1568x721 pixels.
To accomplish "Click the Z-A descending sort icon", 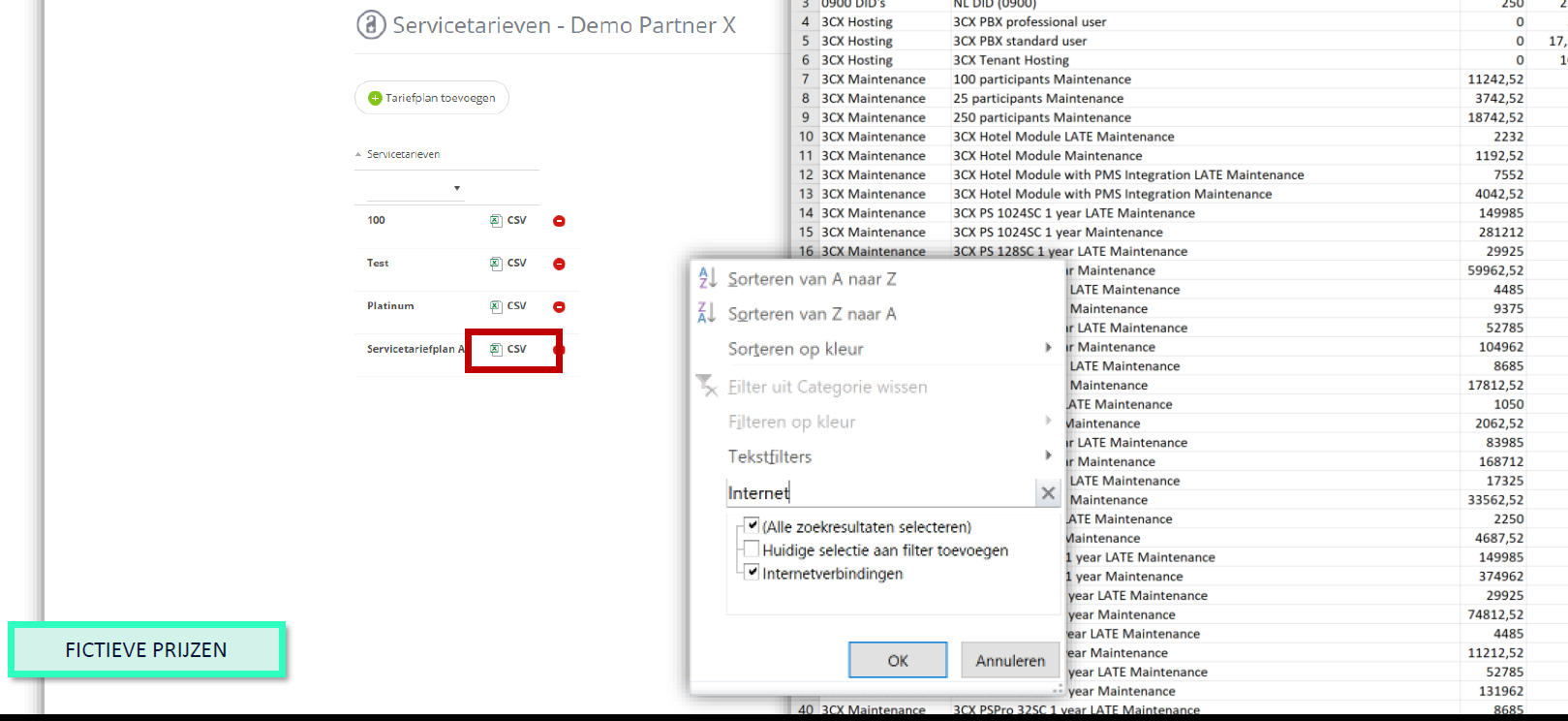I will pos(707,313).
